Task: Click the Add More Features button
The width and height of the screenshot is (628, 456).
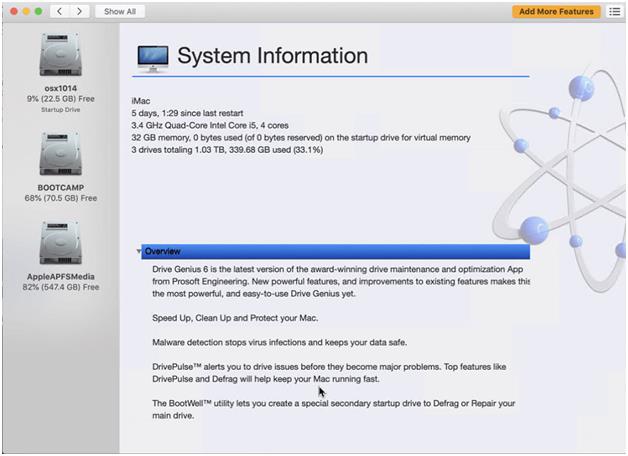Action: (x=556, y=12)
